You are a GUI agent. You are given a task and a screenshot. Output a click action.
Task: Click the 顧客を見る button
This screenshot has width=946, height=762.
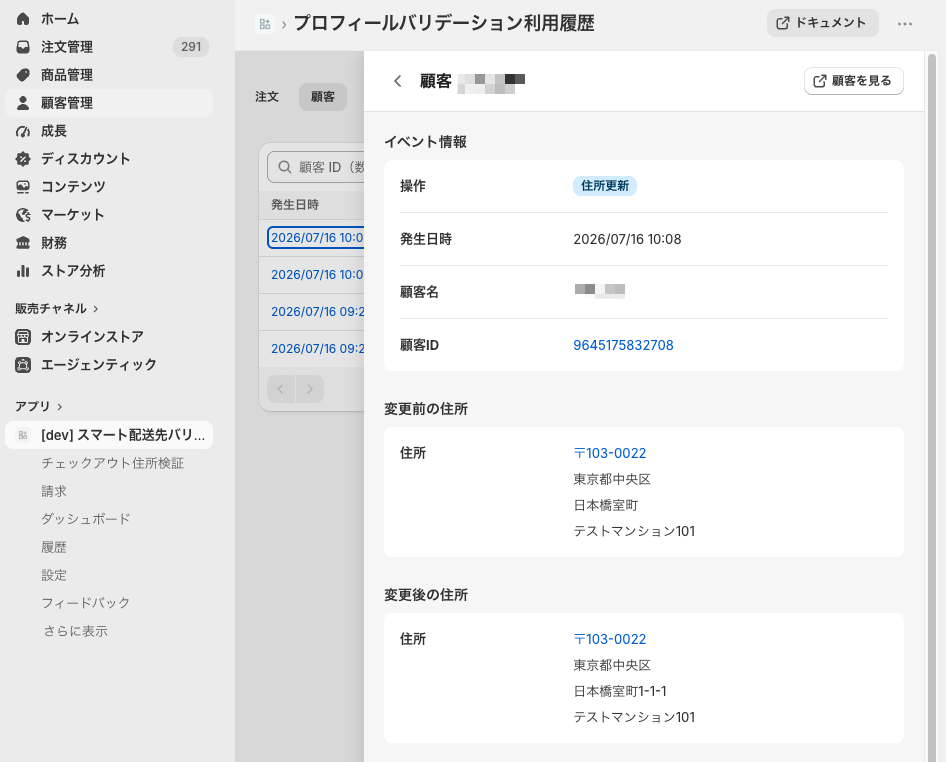[854, 81]
